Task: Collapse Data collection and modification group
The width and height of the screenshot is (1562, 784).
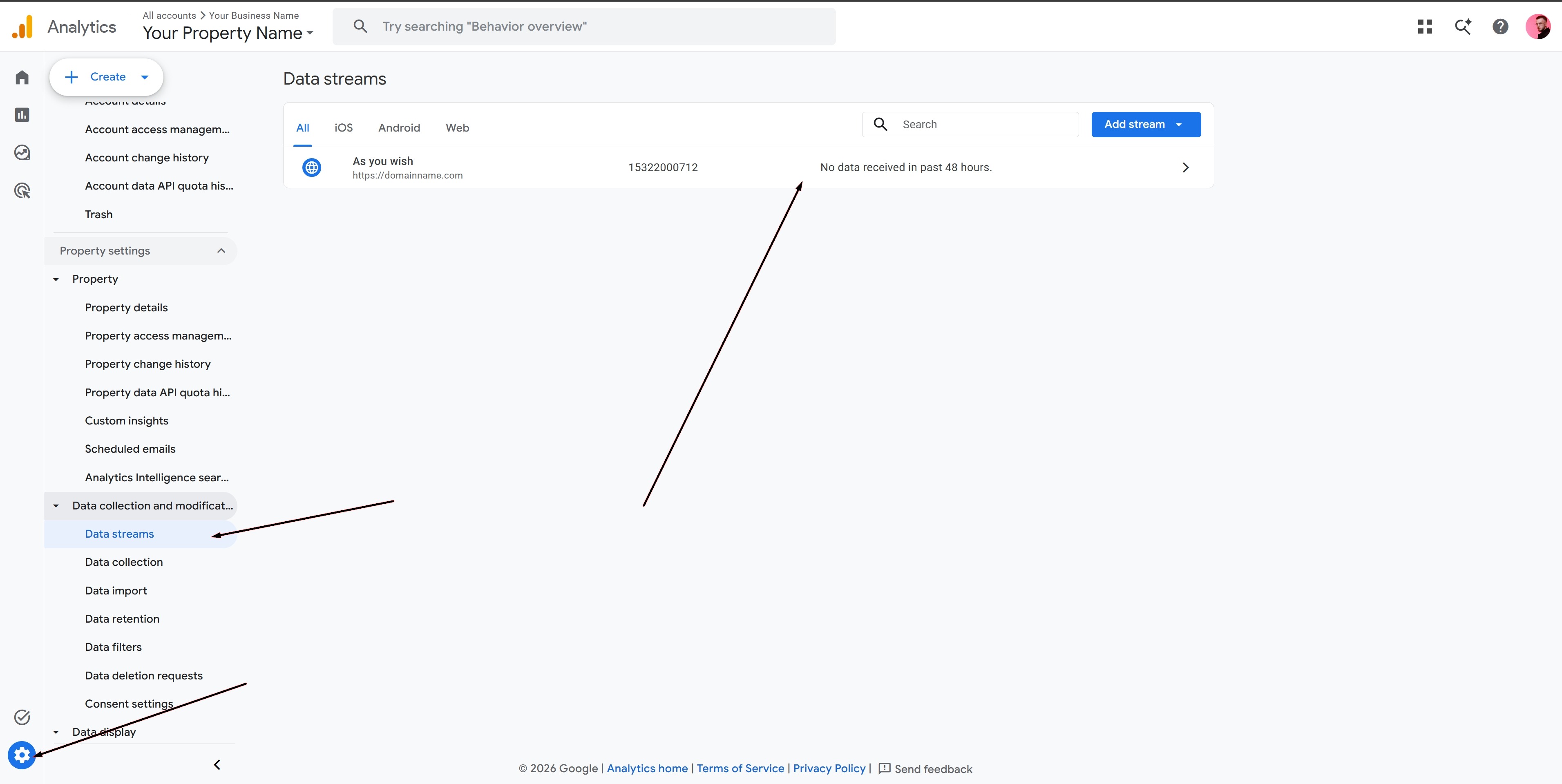Action: coord(56,506)
